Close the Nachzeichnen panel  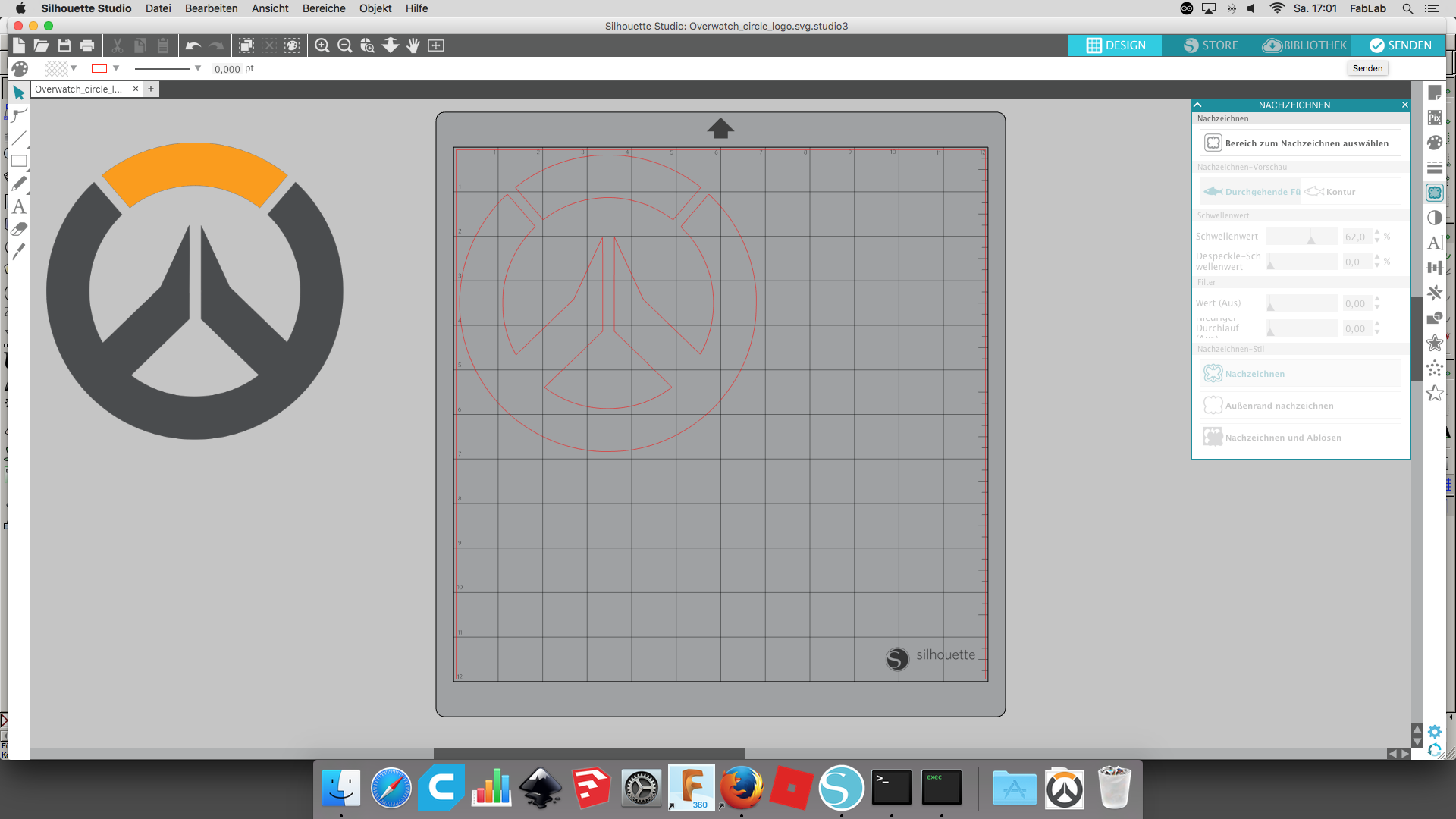[1404, 105]
